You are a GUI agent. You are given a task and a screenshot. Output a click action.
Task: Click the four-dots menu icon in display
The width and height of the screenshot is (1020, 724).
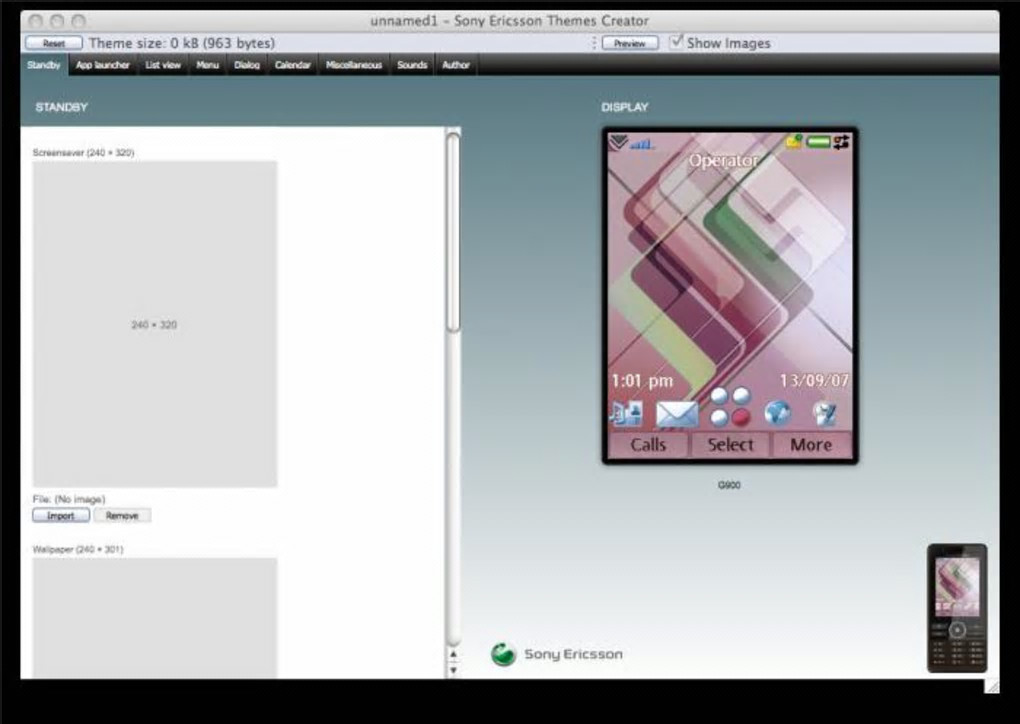pyautogui.click(x=730, y=407)
